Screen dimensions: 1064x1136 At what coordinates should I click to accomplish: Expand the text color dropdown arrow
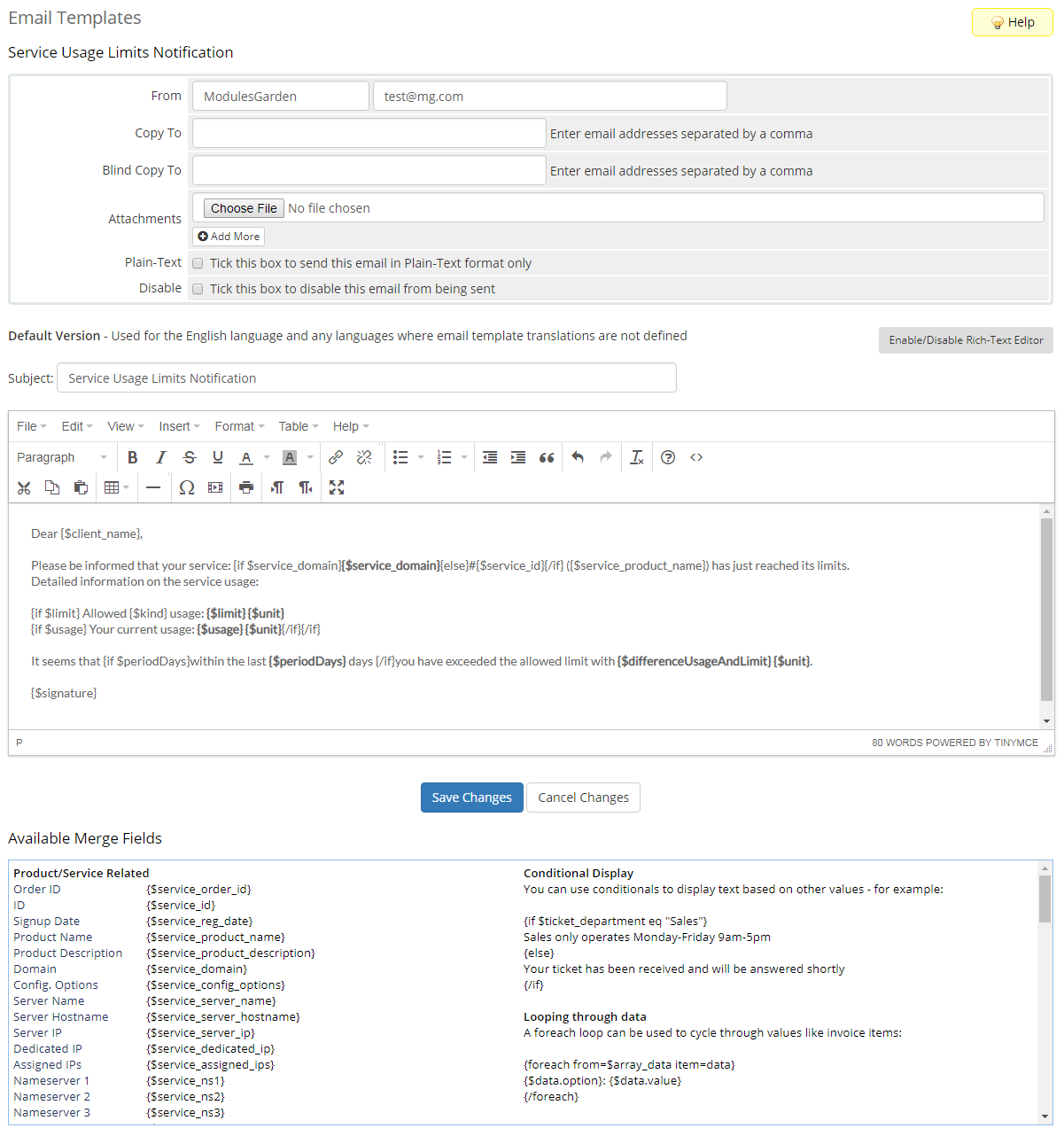267,457
